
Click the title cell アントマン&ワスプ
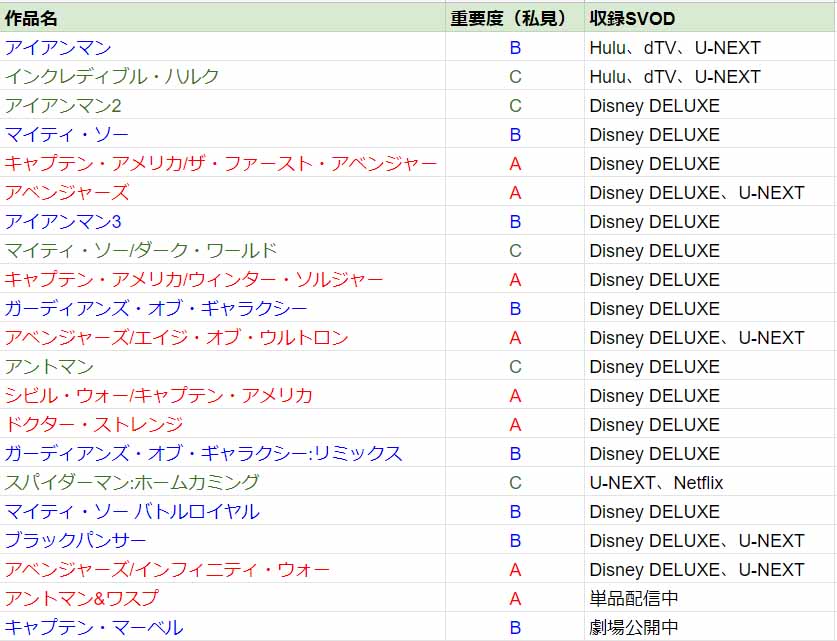point(223,598)
